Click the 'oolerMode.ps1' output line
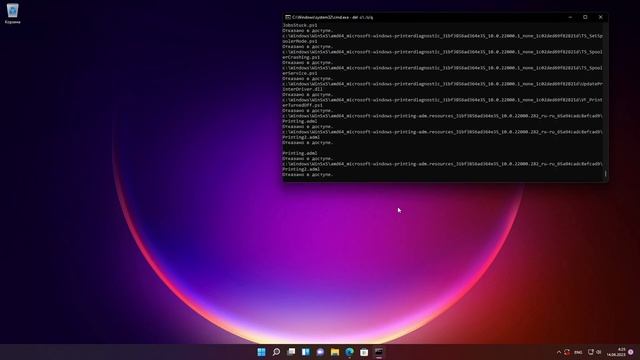640x360 pixels. tap(300, 41)
